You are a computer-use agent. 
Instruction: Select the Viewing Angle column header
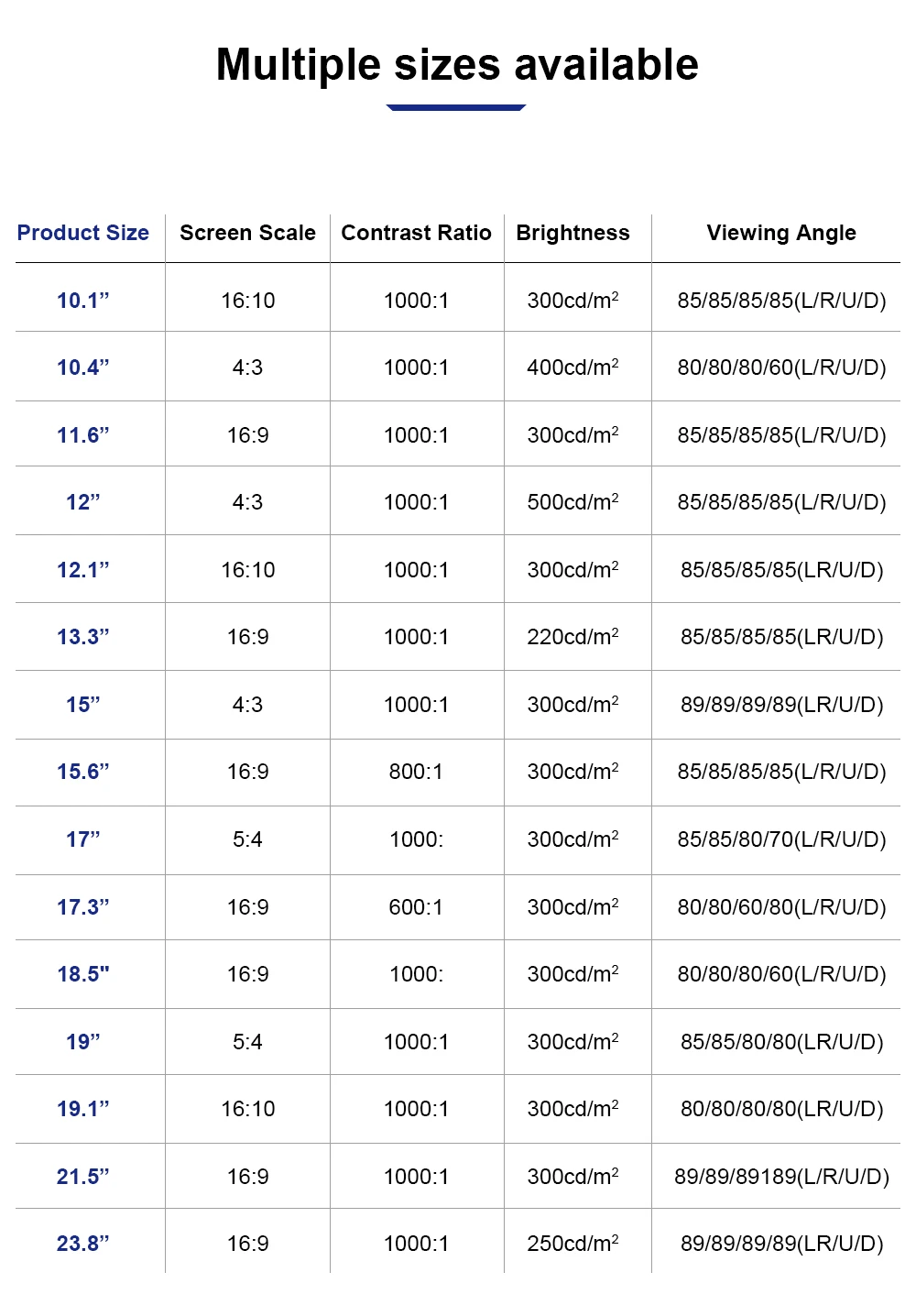[781, 233]
